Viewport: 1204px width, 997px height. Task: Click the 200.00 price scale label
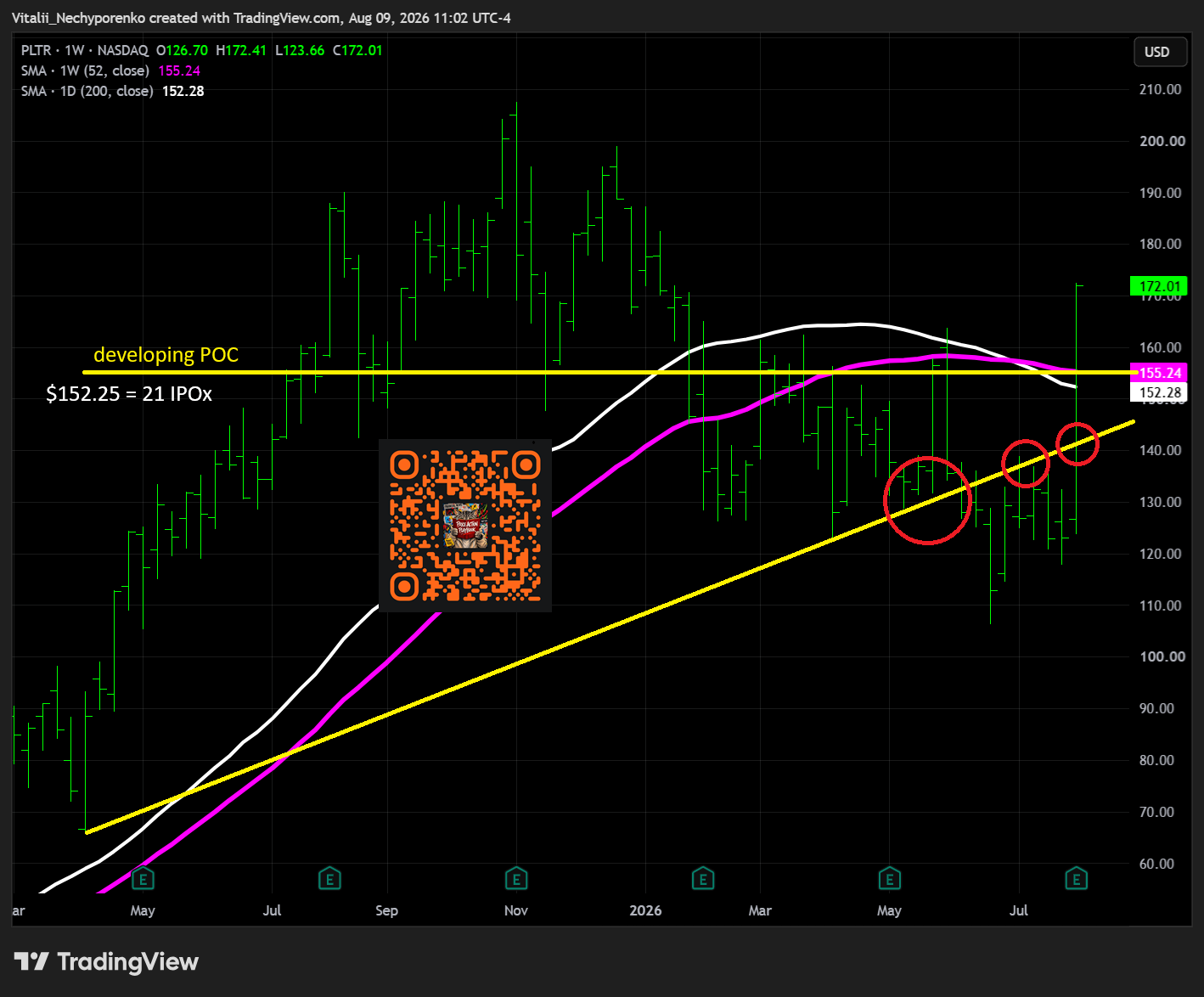point(1162,141)
